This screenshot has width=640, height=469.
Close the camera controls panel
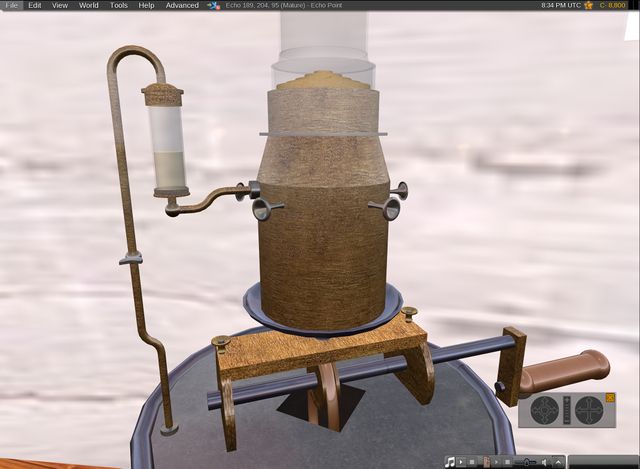611,397
